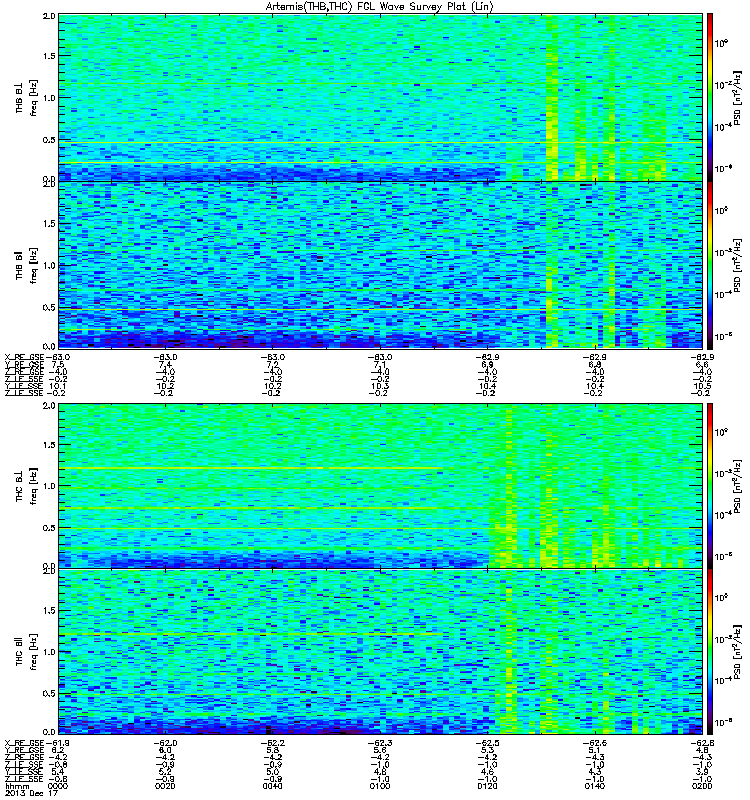Image resolution: width=750 pixels, height=800 pixels.
Task: Click the 1.0 tick on THC B-parallel axis
Action: (49, 652)
